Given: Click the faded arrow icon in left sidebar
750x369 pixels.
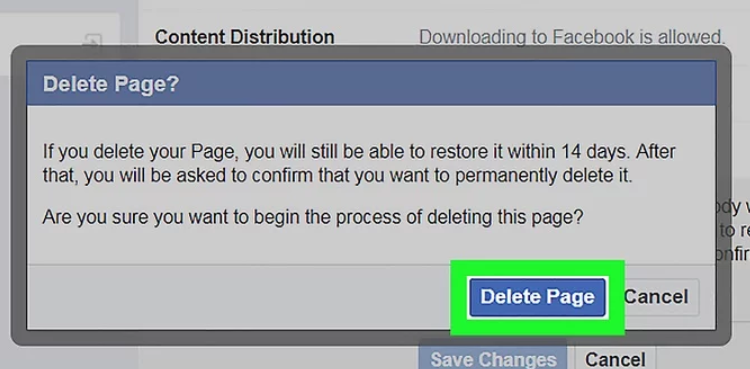Looking at the screenshot, I should [92, 42].
